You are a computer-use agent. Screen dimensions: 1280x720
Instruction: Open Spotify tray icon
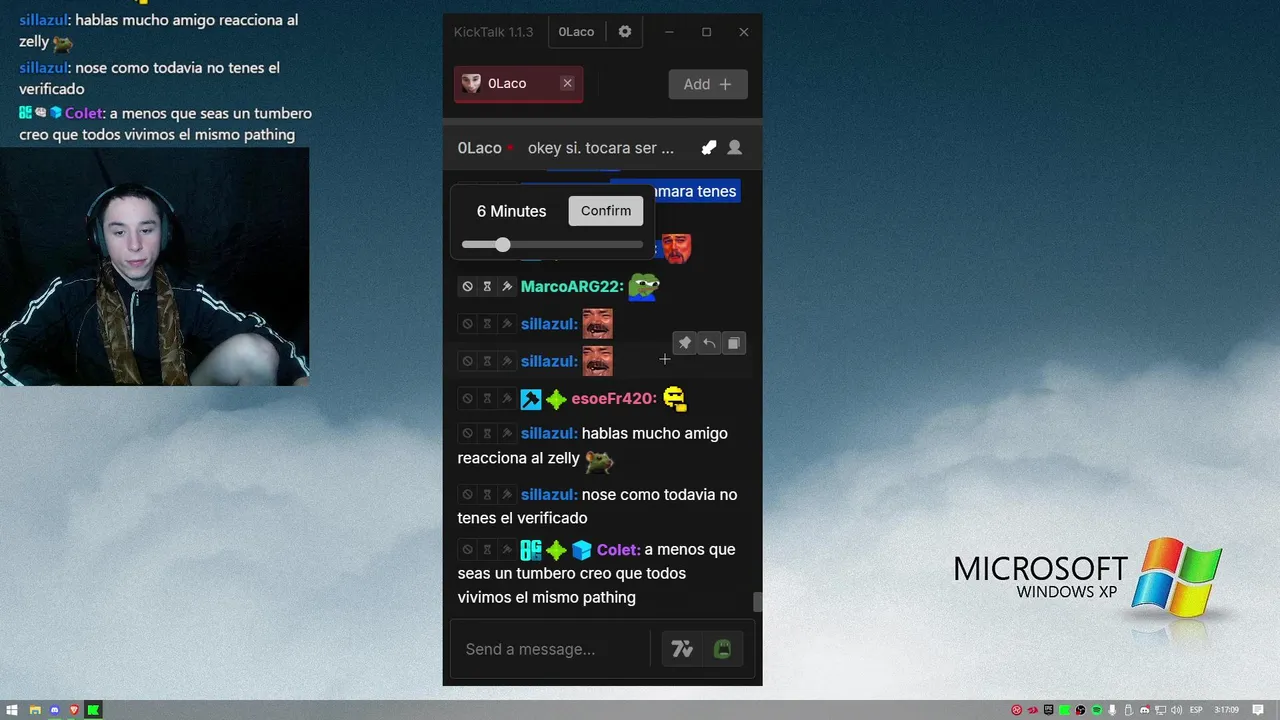point(1097,710)
